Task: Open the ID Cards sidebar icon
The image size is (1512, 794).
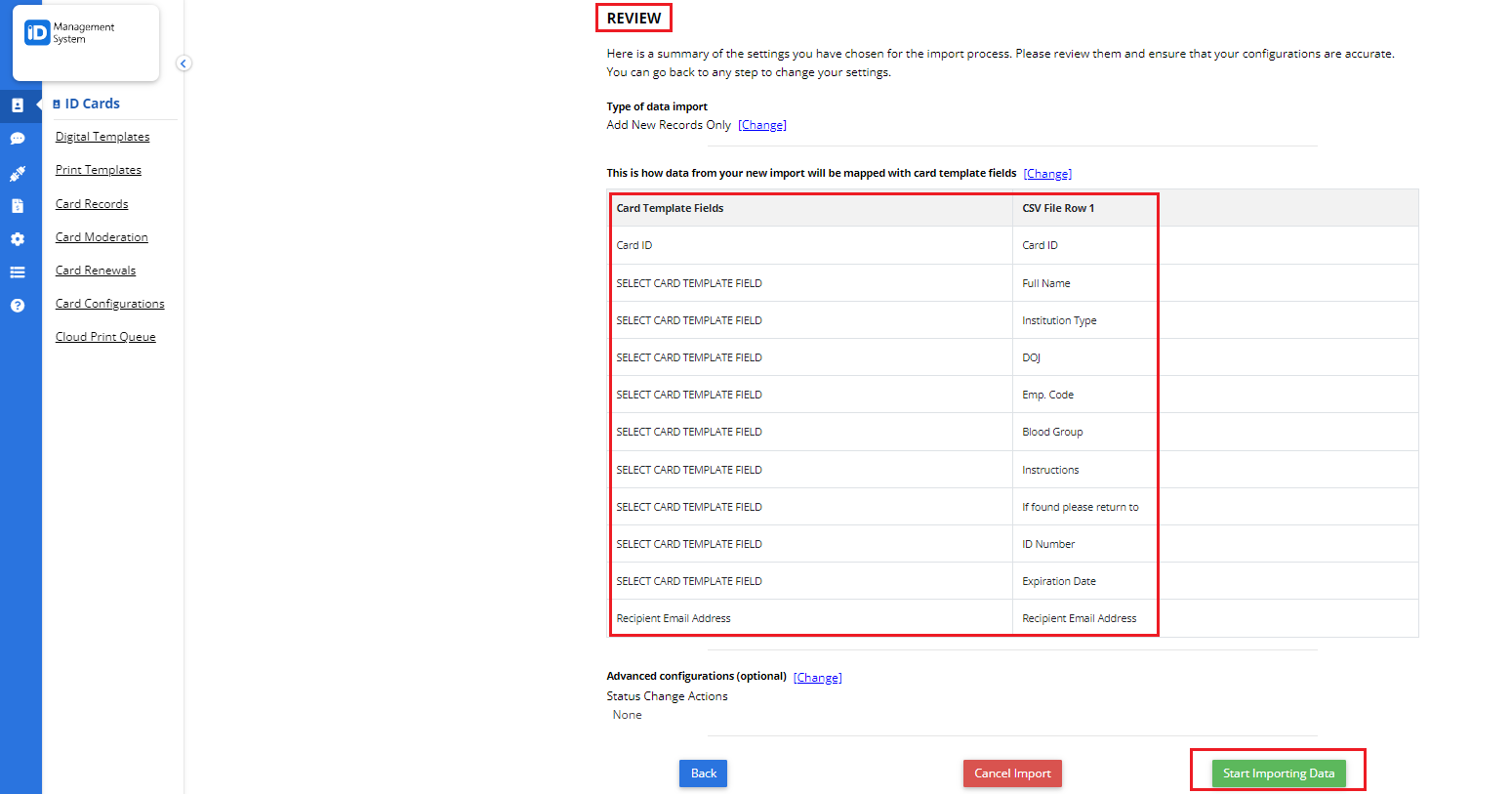Action: pyautogui.click(x=18, y=104)
